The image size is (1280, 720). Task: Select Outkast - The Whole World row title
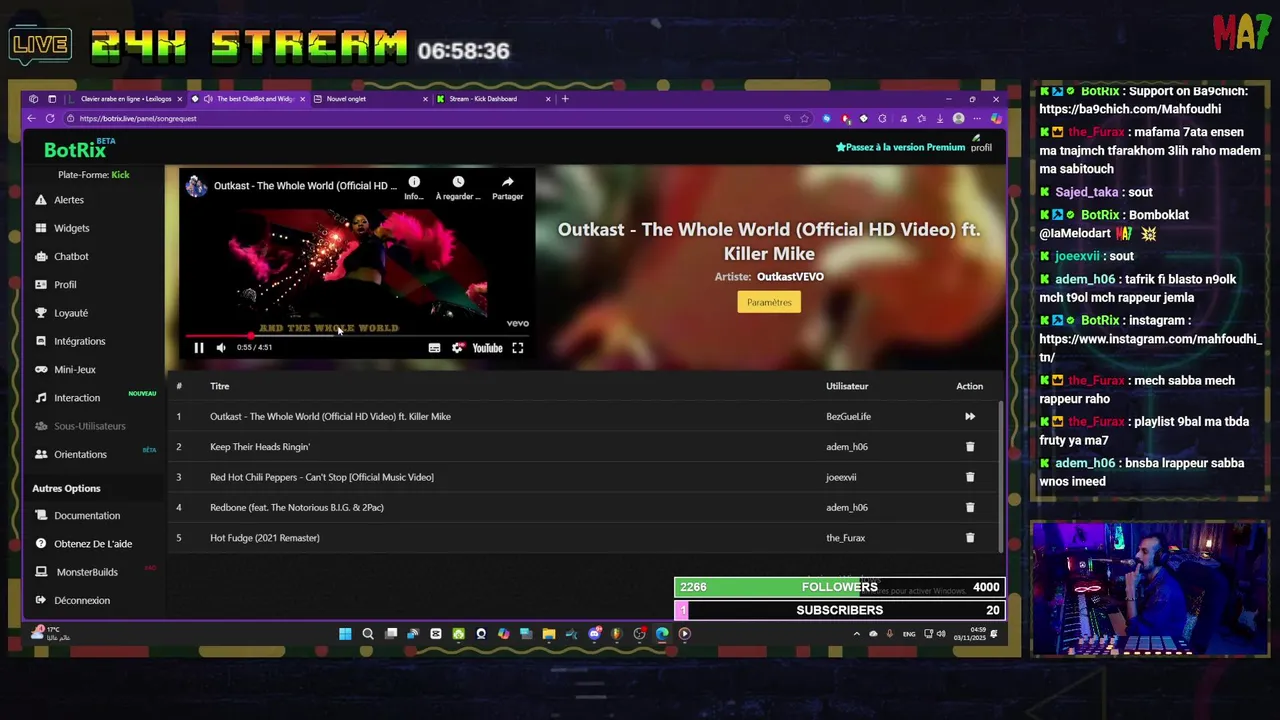pos(330,417)
